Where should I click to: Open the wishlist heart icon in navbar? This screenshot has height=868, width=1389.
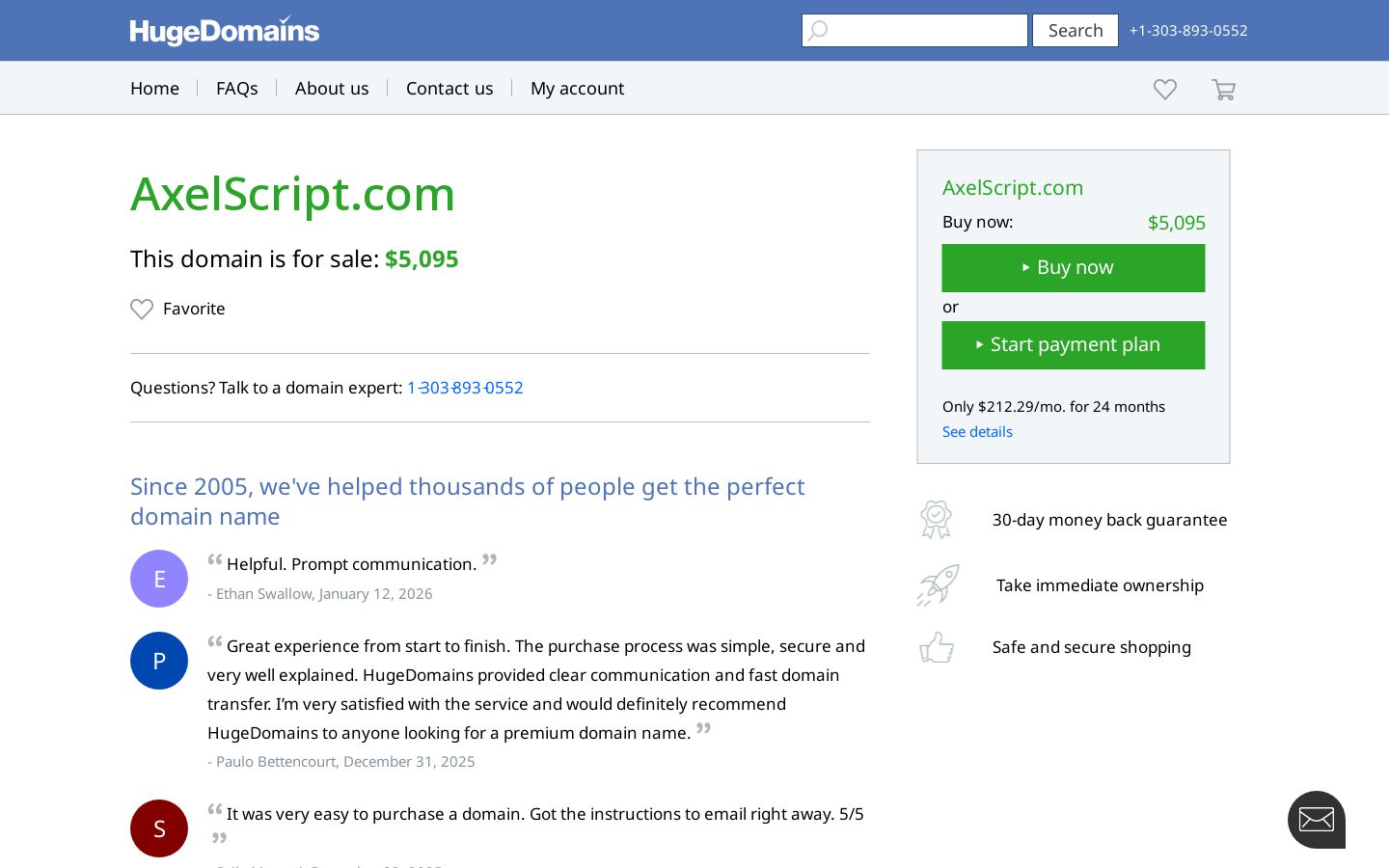click(1165, 89)
